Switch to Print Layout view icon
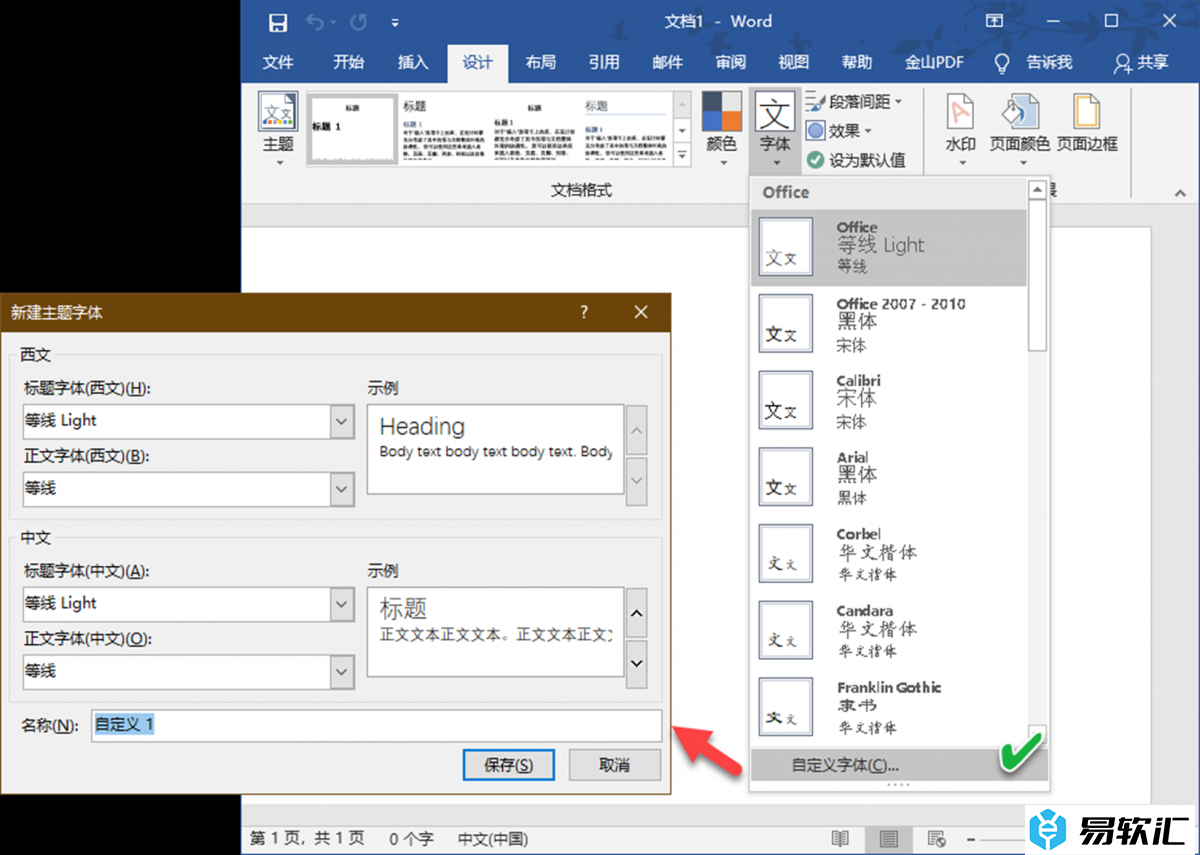This screenshot has height=855, width=1200. click(x=888, y=838)
